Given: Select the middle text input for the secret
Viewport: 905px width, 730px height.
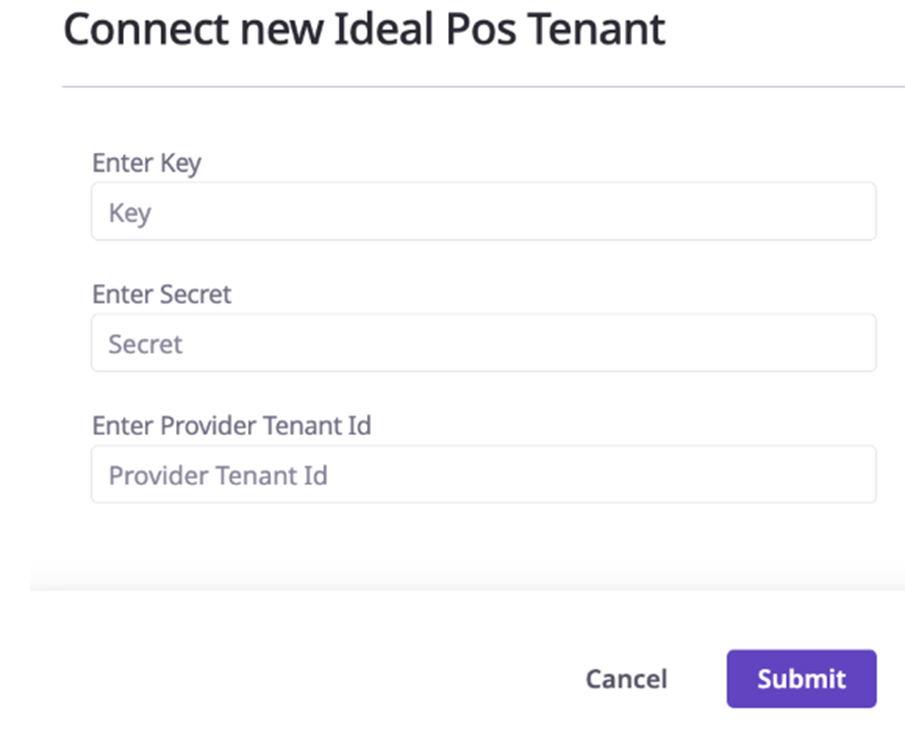Looking at the screenshot, I should pos(483,343).
